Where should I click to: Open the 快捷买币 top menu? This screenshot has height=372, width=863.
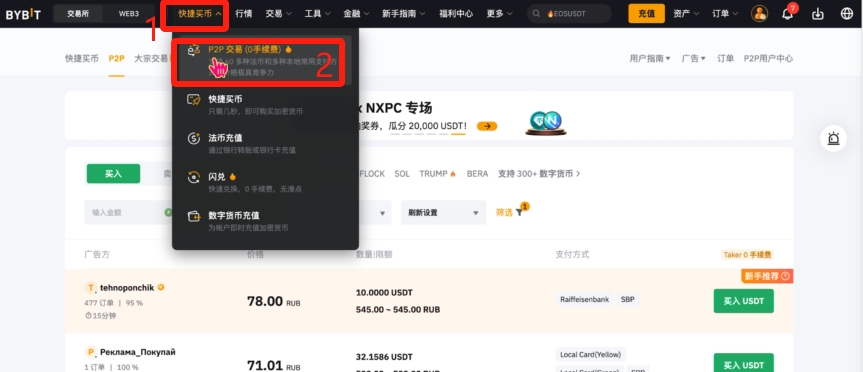click(x=200, y=14)
